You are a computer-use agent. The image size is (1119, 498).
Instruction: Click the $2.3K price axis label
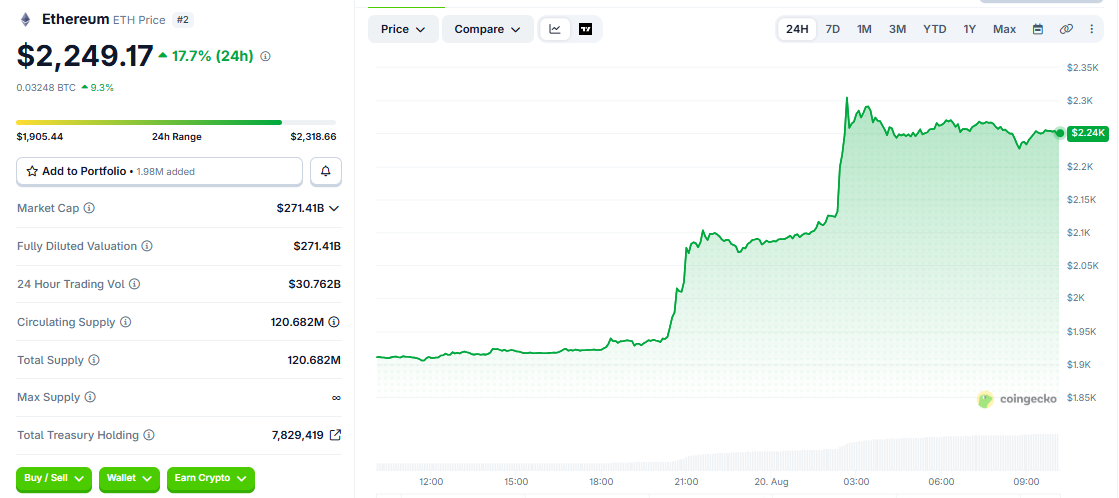(1079, 101)
